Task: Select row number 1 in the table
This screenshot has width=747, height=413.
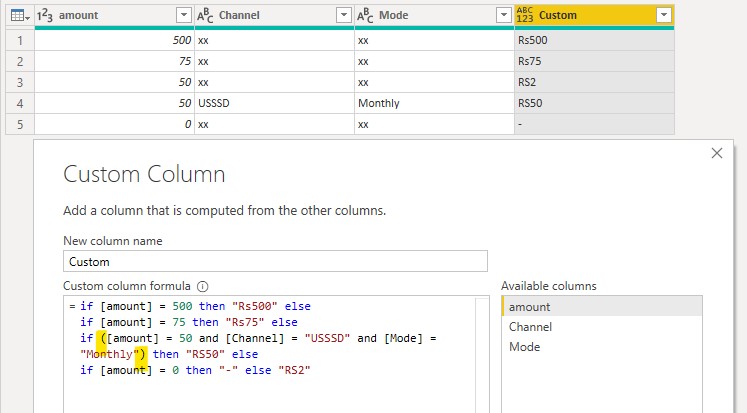Action: (20, 40)
